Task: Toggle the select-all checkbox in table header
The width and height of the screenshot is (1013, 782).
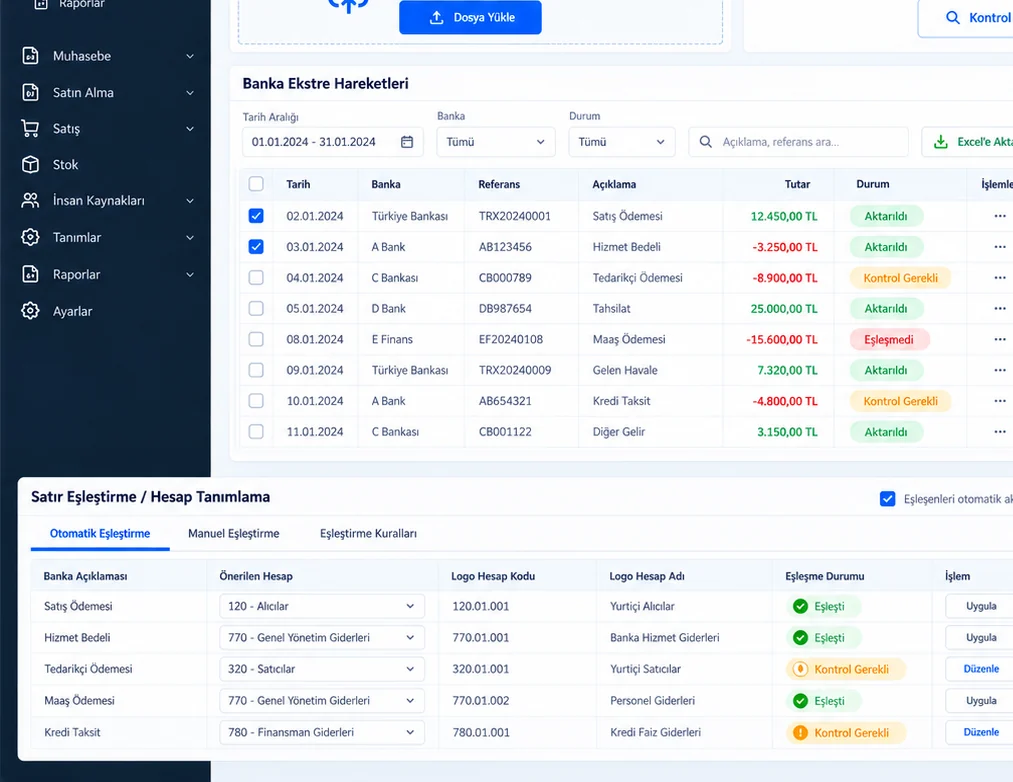Action: [x=256, y=184]
